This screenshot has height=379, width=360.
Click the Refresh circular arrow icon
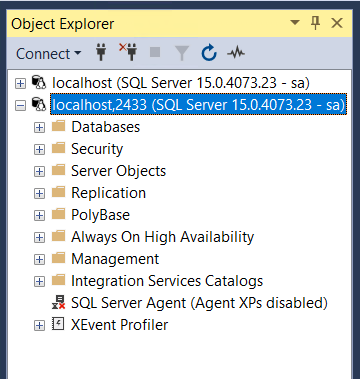coord(209,53)
